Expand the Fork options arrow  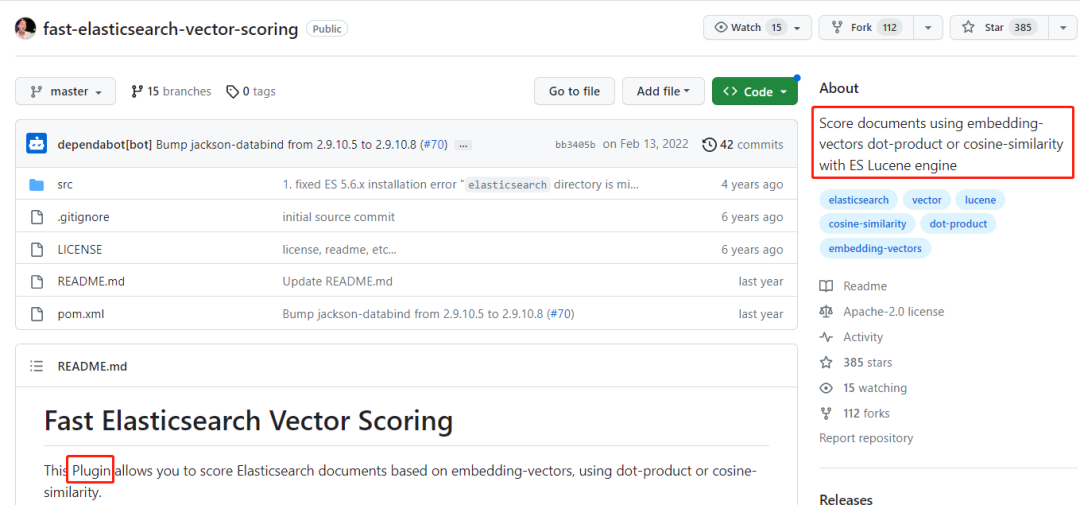pyautogui.click(x=927, y=28)
